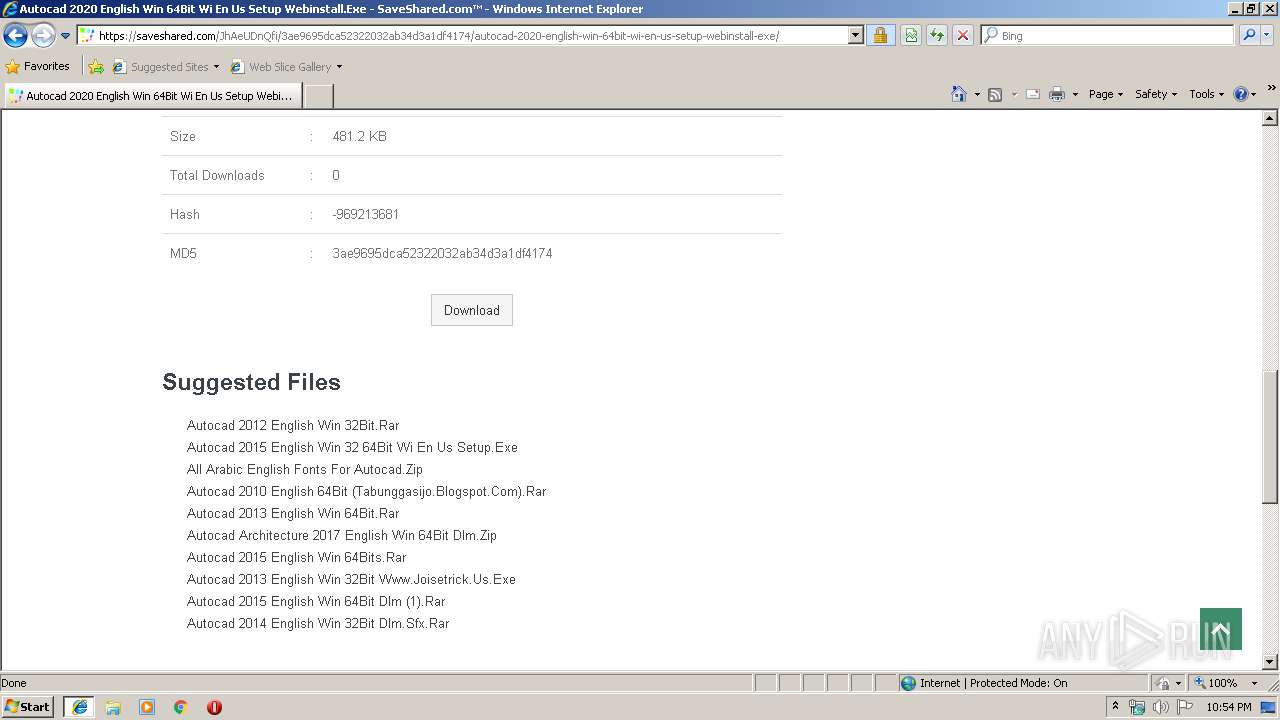Refresh the page with the refresh icon
The height and width of the screenshot is (720, 1280).
(x=937, y=36)
